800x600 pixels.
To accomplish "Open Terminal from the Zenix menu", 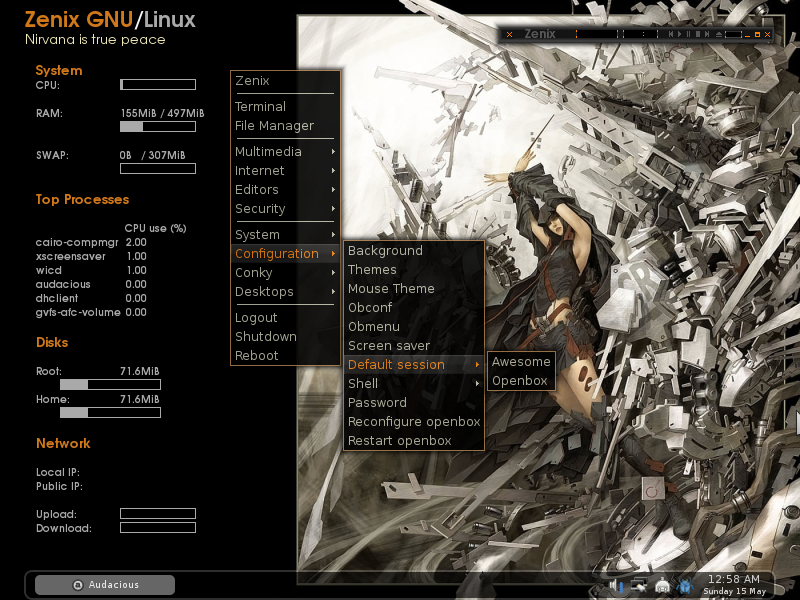I will point(285,107).
